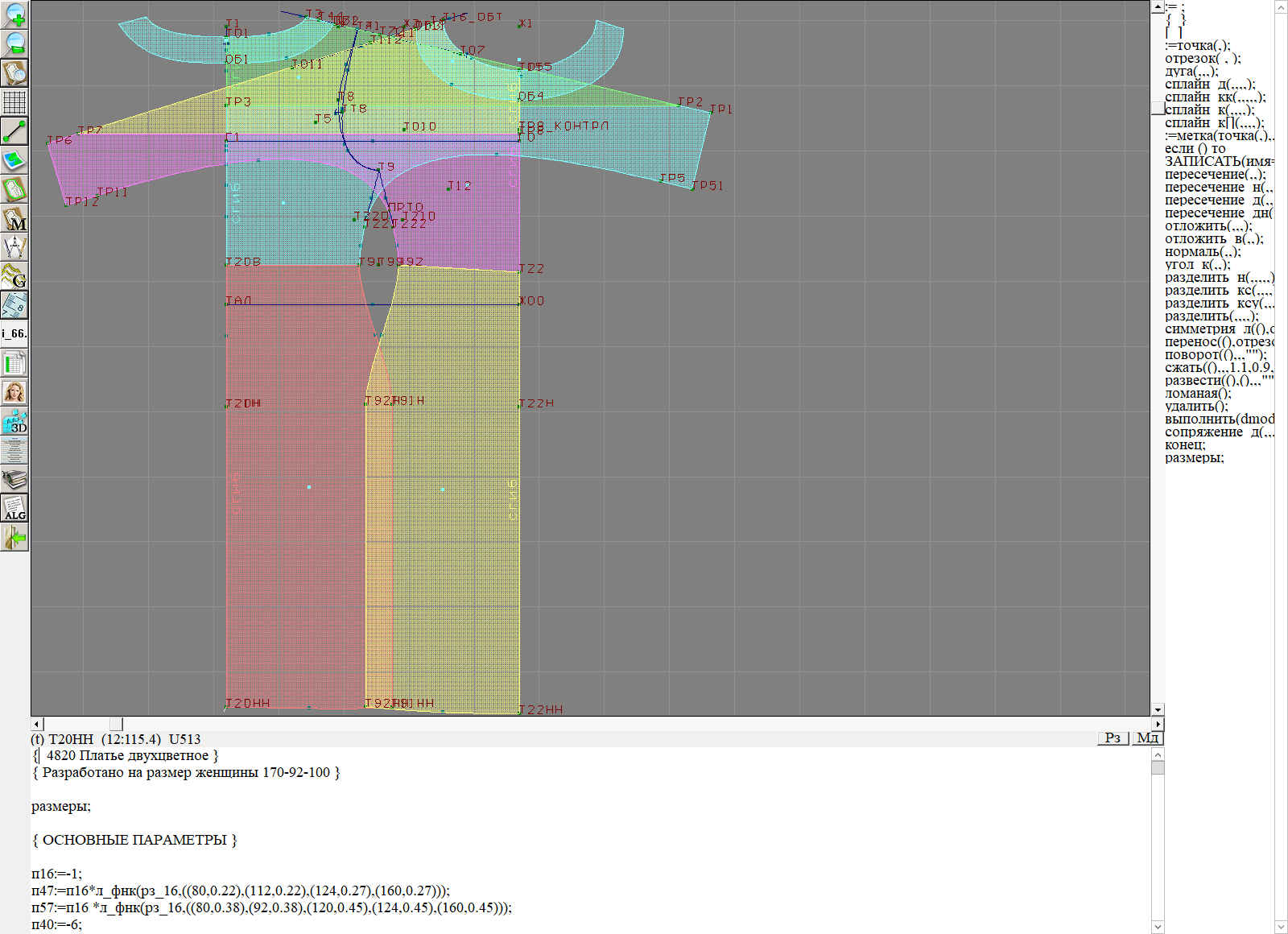Insert the "отрезок( , );" command
Image resolution: width=1288 pixels, height=934 pixels.
click(x=1203, y=58)
